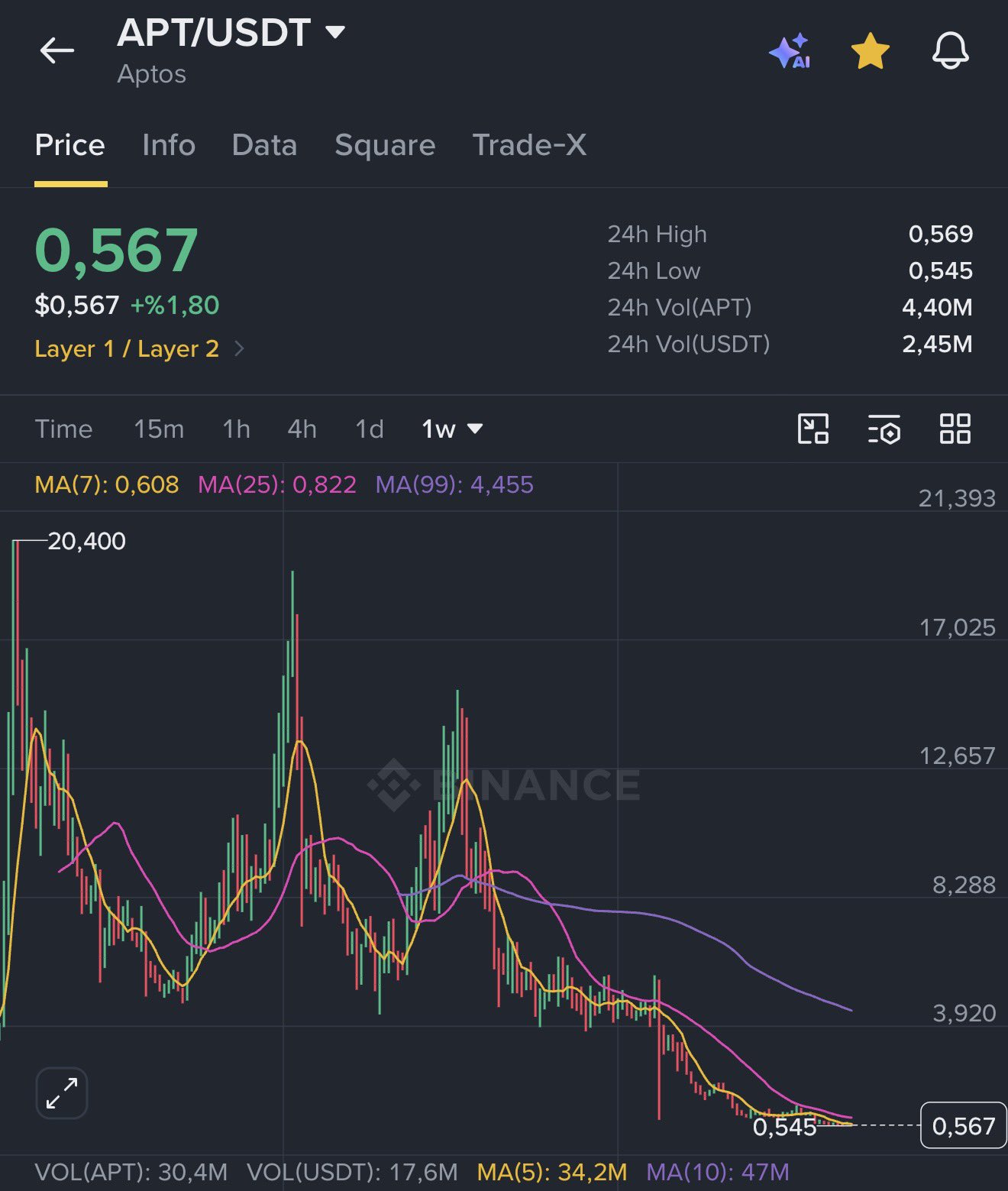1008x1191 pixels.
Task: Select the 4h interval
Action: point(302,429)
